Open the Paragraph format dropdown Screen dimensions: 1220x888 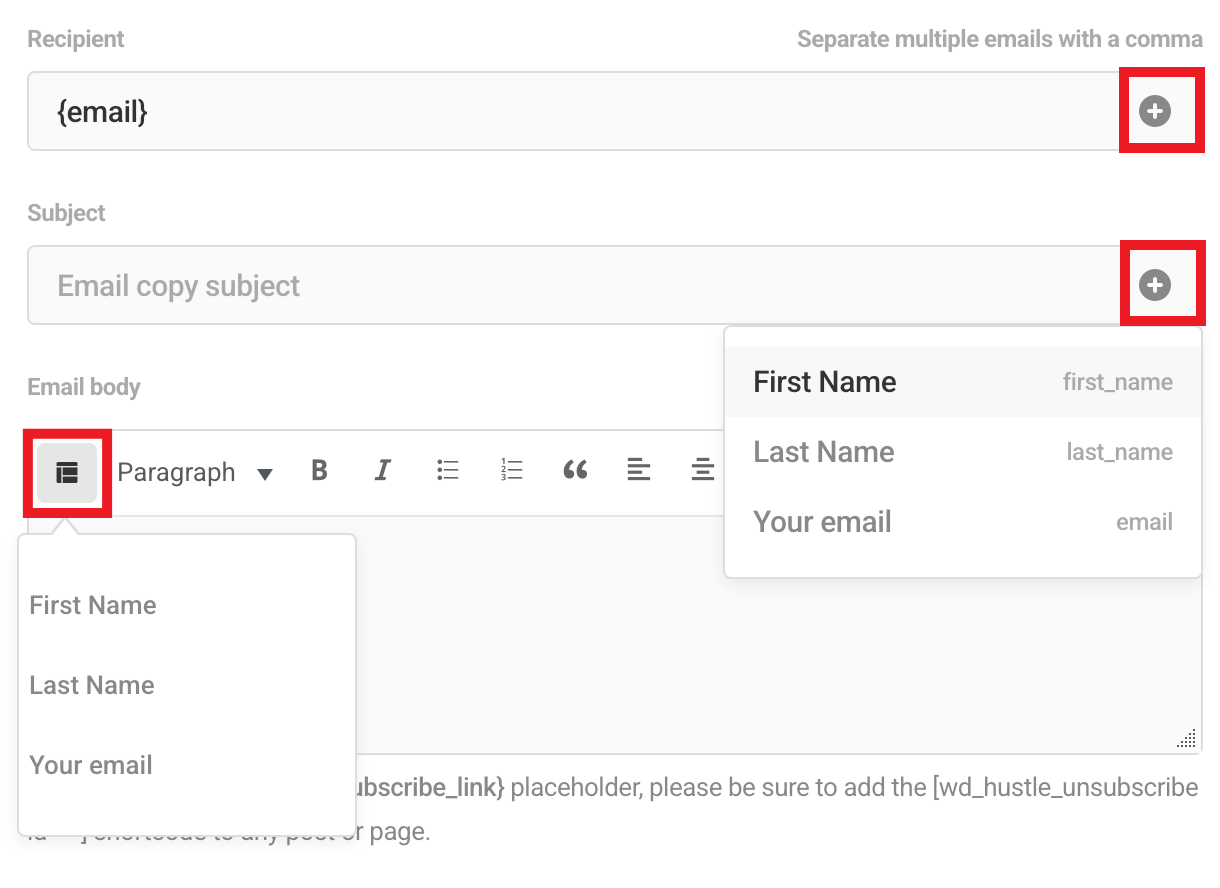coord(195,473)
